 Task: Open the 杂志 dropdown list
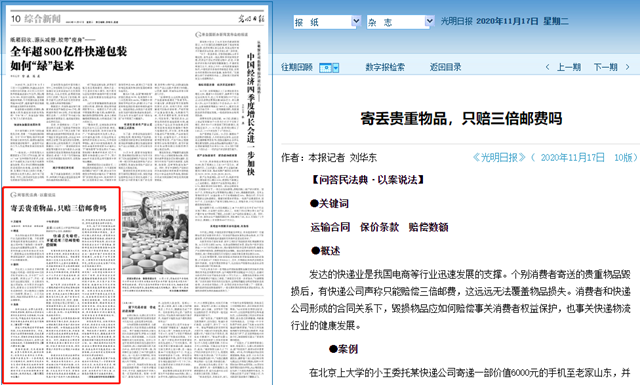pos(400,22)
